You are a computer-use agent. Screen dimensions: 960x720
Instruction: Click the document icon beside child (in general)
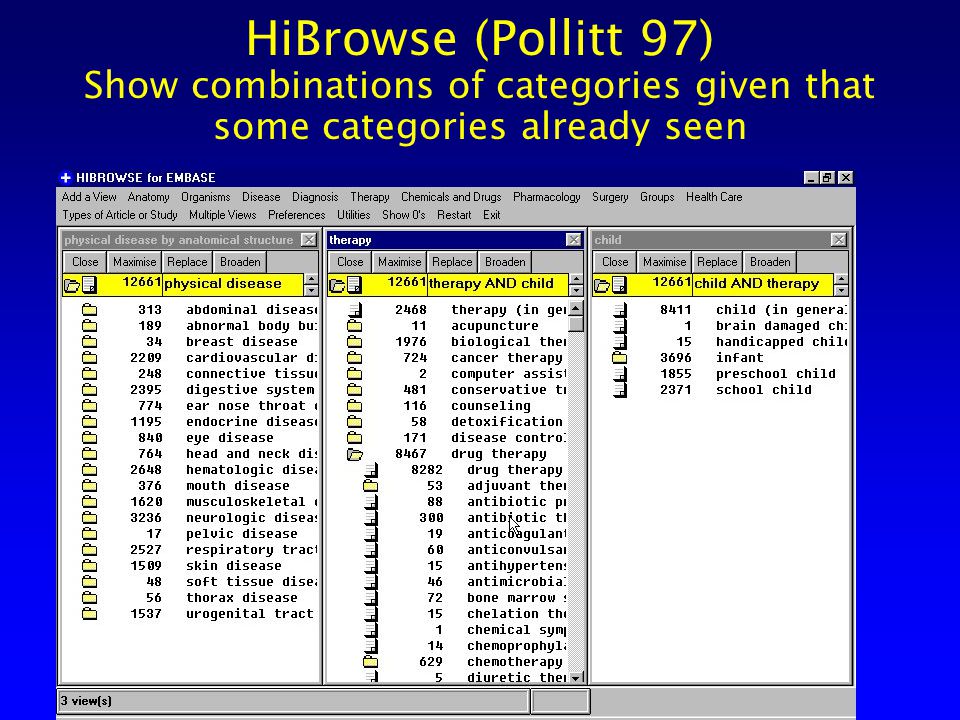coord(620,310)
